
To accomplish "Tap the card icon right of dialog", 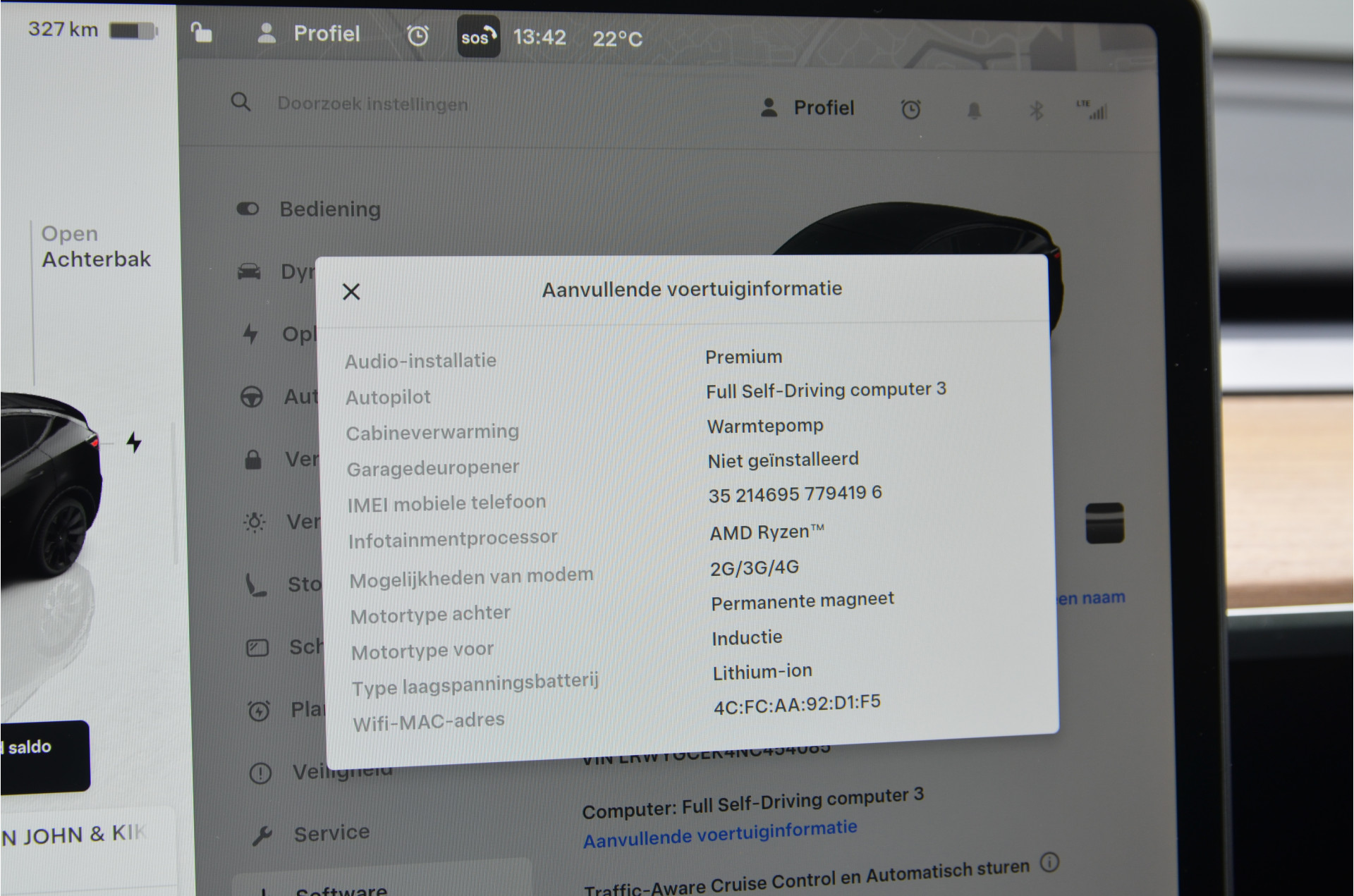I will 1104,523.
